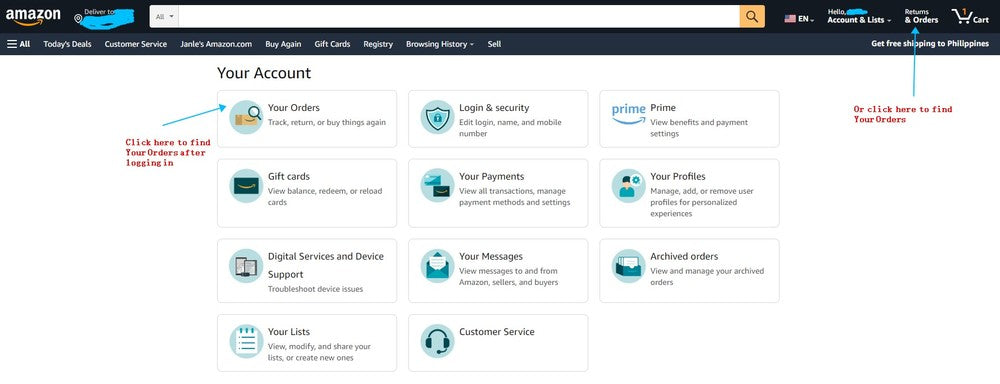Open the Gift cards card title
1000x384 pixels.
click(289, 177)
